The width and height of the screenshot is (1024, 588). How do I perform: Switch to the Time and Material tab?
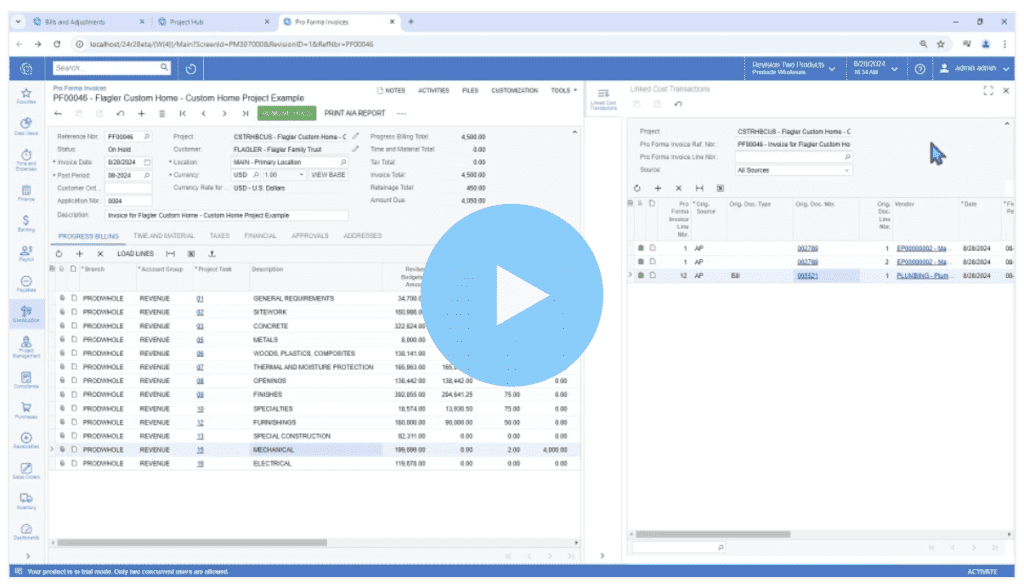pos(166,236)
